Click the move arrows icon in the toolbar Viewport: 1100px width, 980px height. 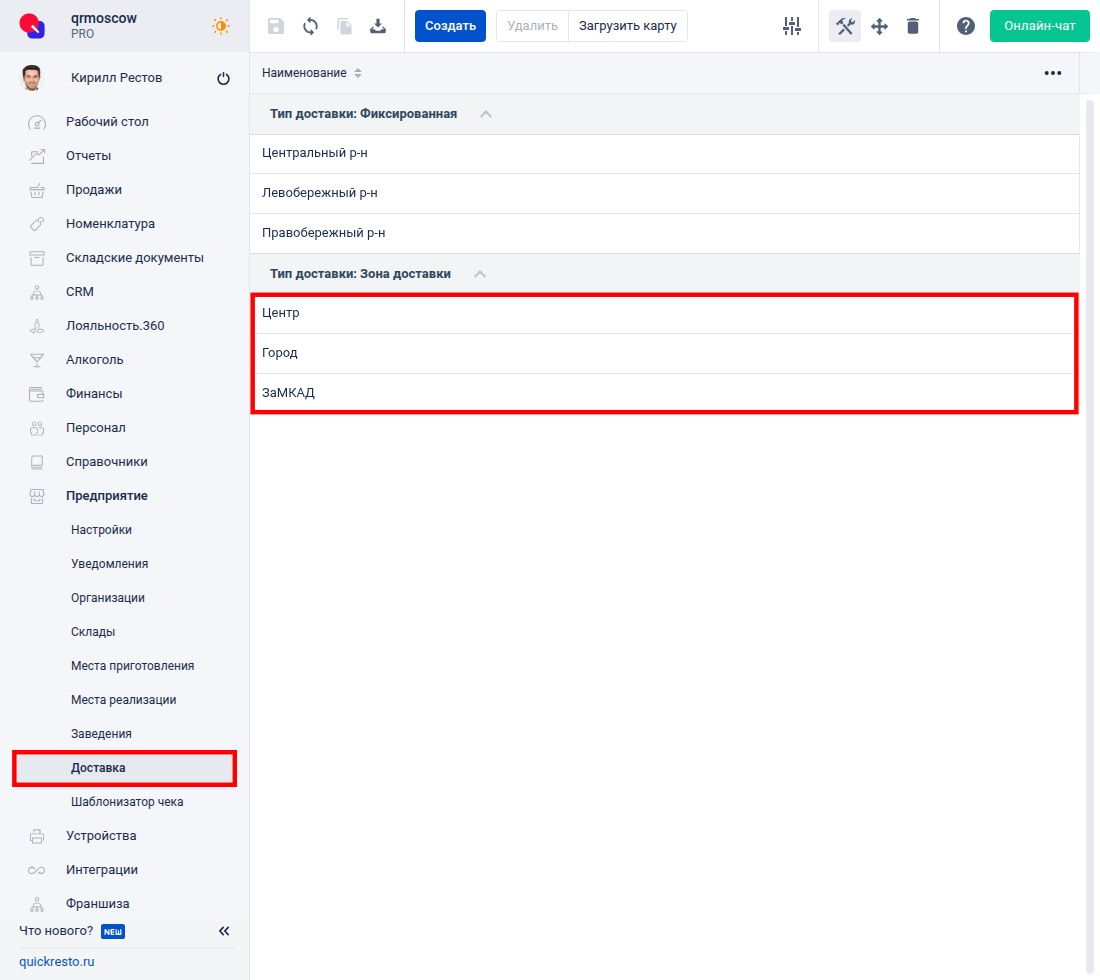[x=879, y=26]
